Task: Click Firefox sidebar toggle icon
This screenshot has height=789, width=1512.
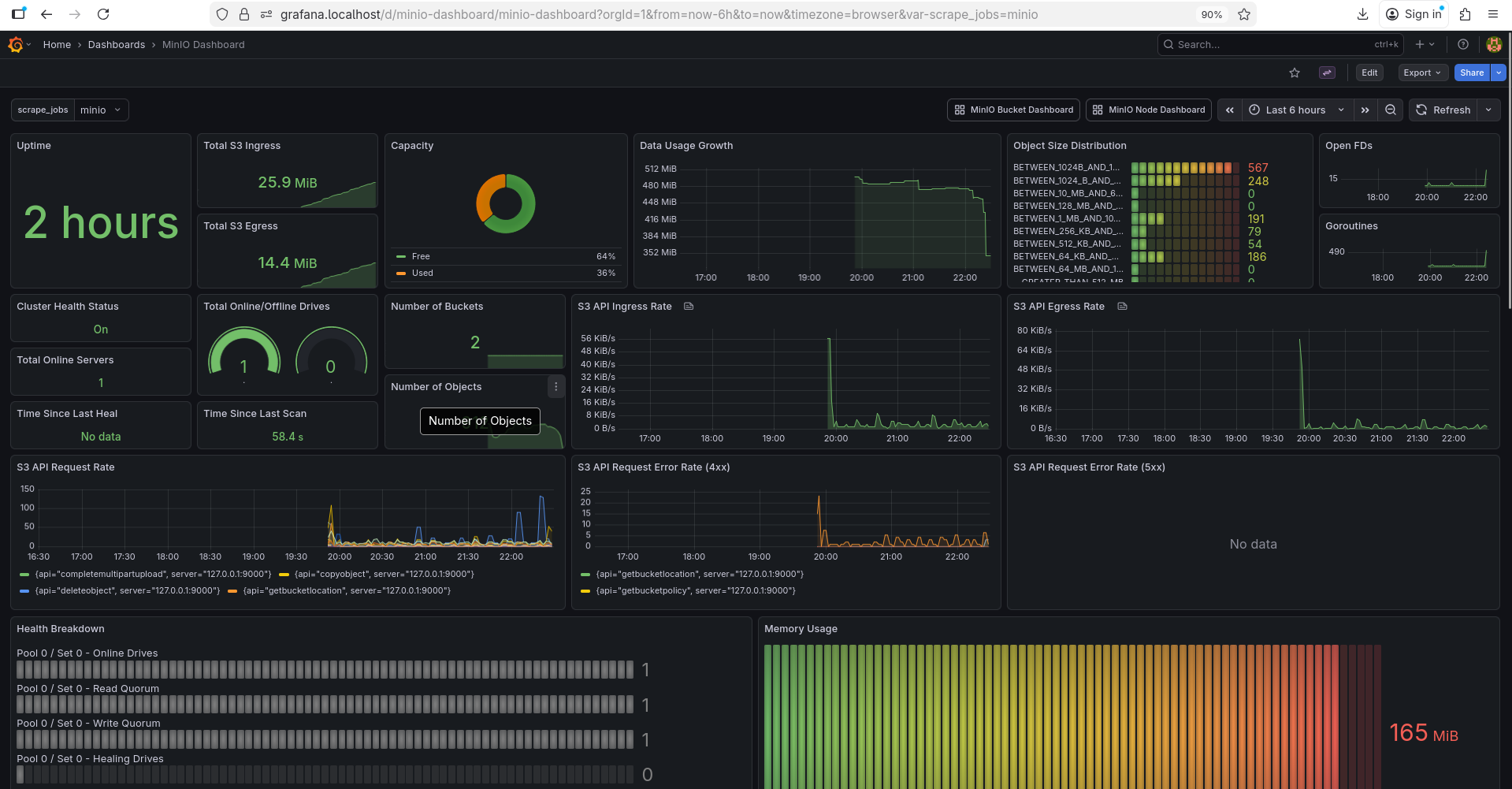Action: tap(19, 14)
